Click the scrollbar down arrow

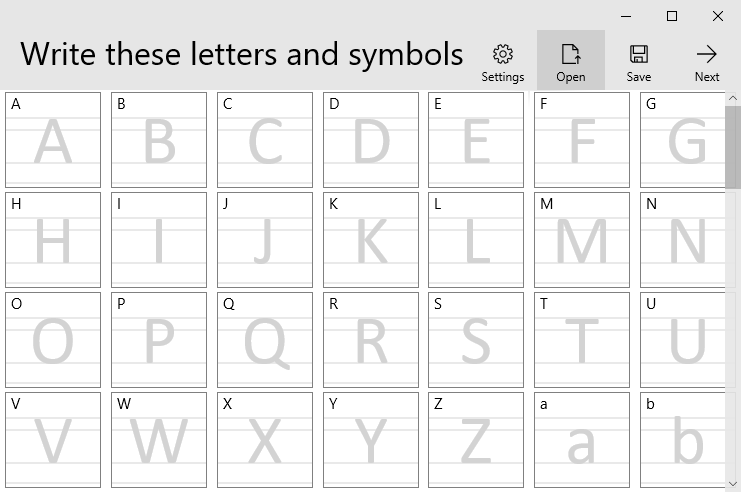click(732, 483)
